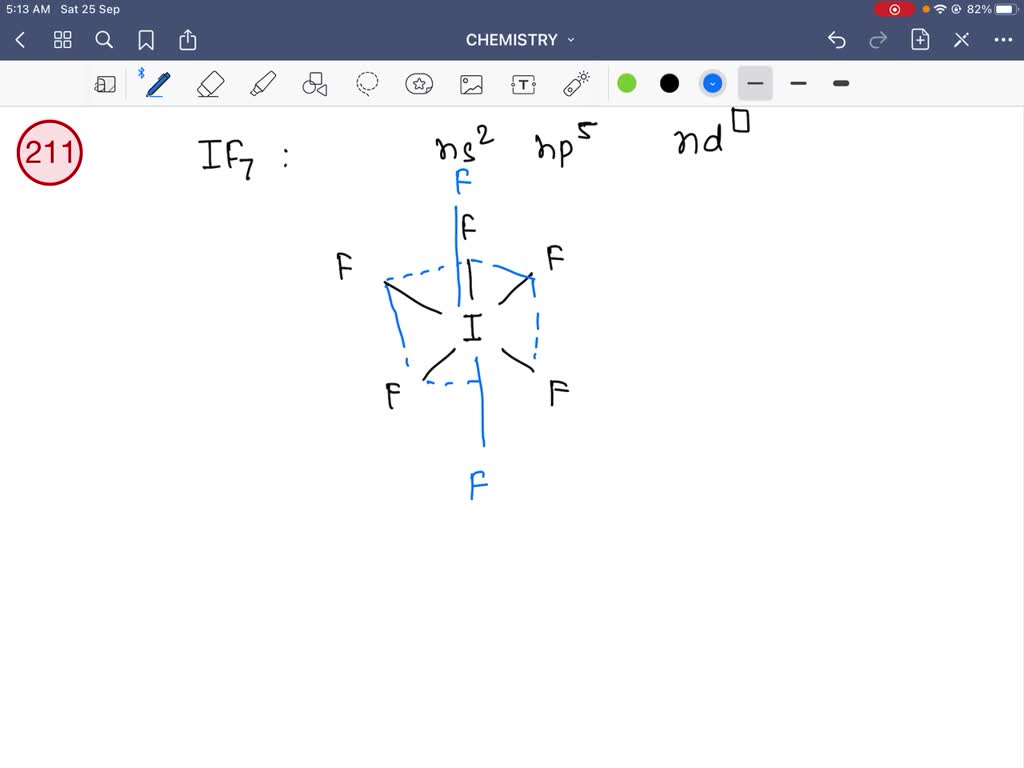Toggle the Bookmark for this note
This screenshot has width=1024, height=768.
coord(146,40)
